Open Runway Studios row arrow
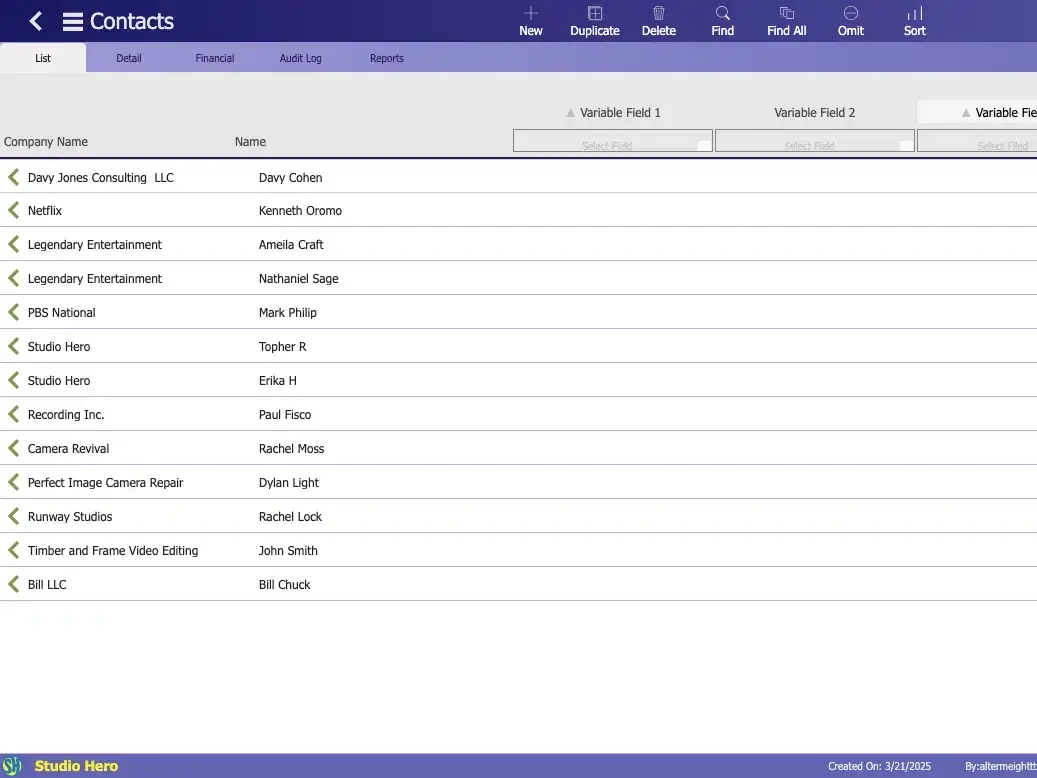This screenshot has width=1037, height=778. (x=13, y=516)
